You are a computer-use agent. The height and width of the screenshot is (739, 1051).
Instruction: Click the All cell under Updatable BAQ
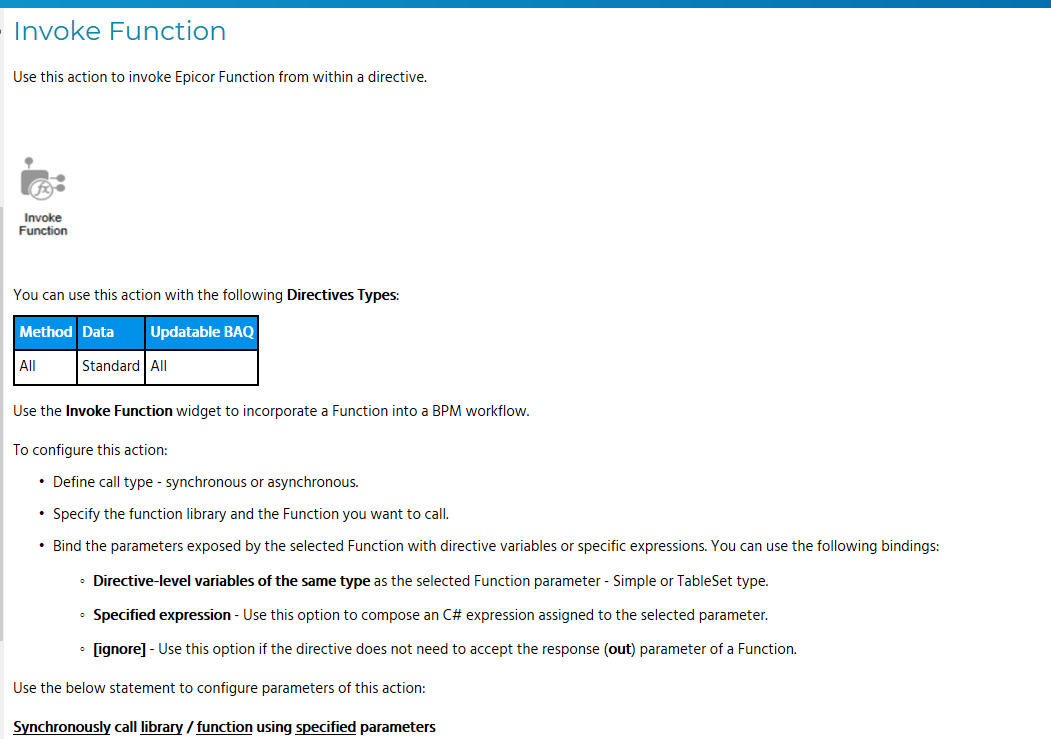coord(159,366)
